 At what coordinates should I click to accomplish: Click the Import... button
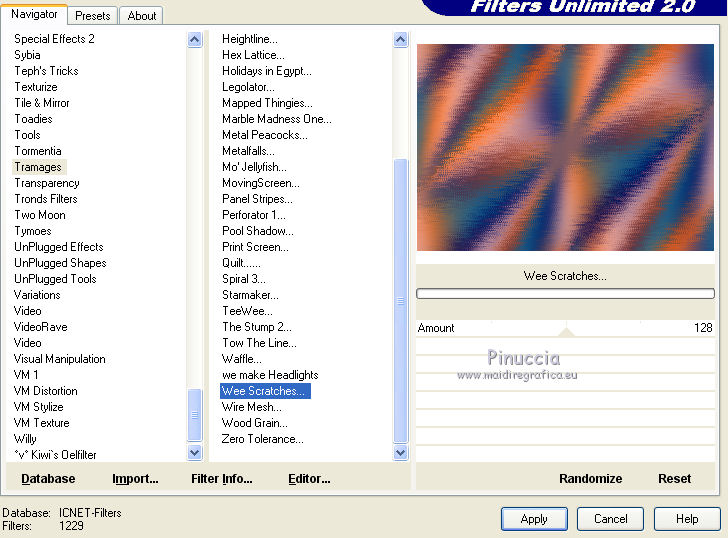coord(135,479)
